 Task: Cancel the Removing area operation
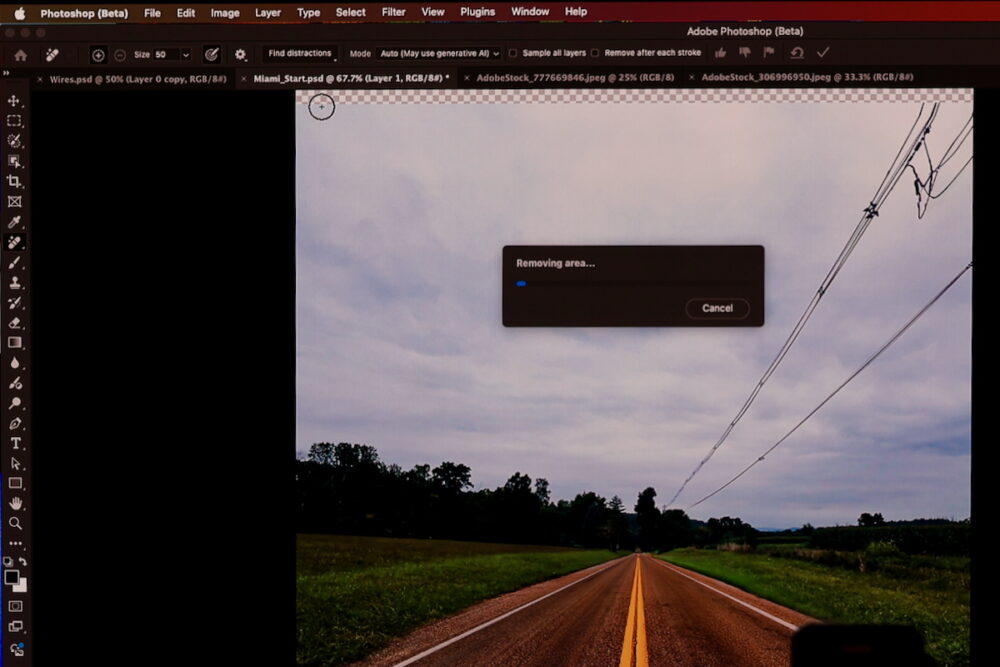click(x=717, y=308)
